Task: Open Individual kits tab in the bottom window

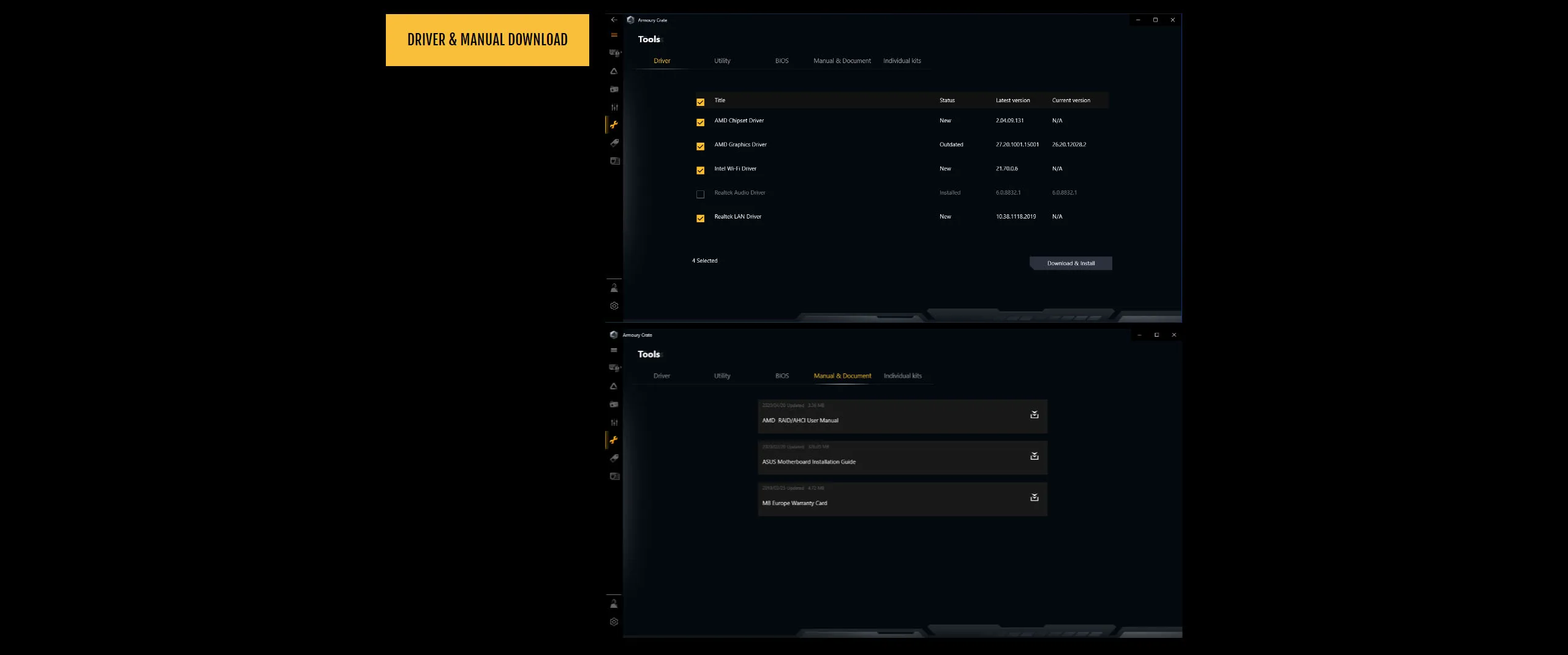Action: pos(902,376)
